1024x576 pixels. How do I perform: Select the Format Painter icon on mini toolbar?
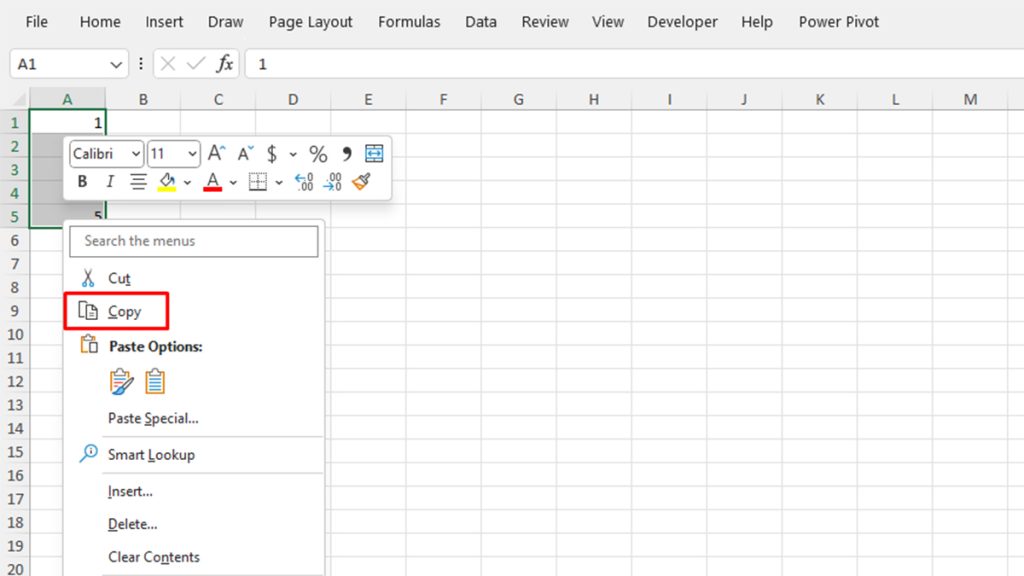click(362, 182)
